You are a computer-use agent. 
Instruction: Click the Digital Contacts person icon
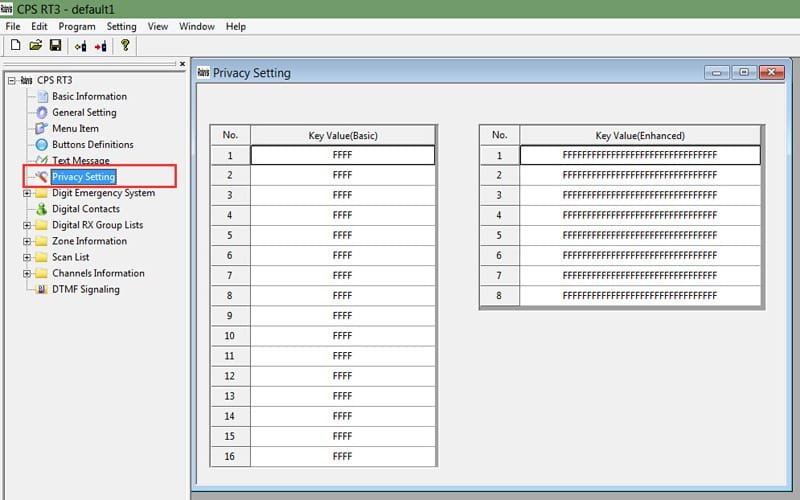click(x=42, y=209)
